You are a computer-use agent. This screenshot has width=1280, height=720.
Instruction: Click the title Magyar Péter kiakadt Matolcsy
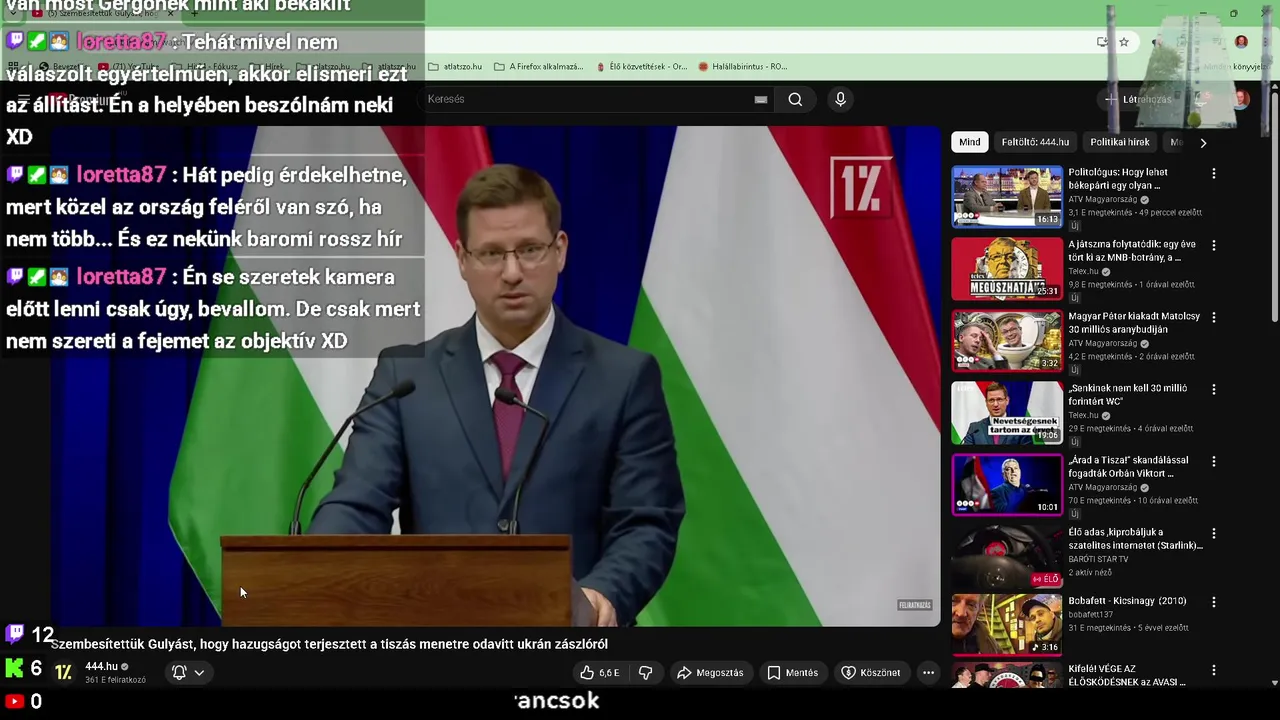coord(1134,323)
